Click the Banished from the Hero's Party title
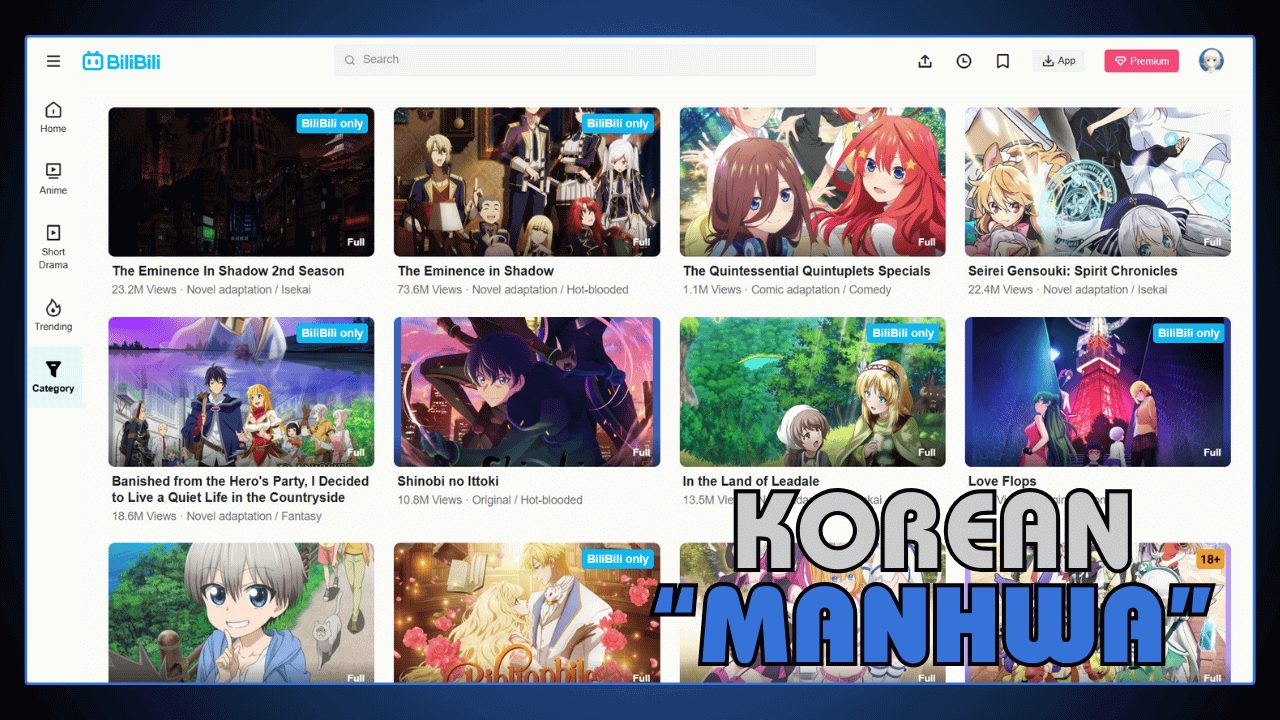Image resolution: width=1280 pixels, height=720 pixels. pyautogui.click(x=240, y=489)
